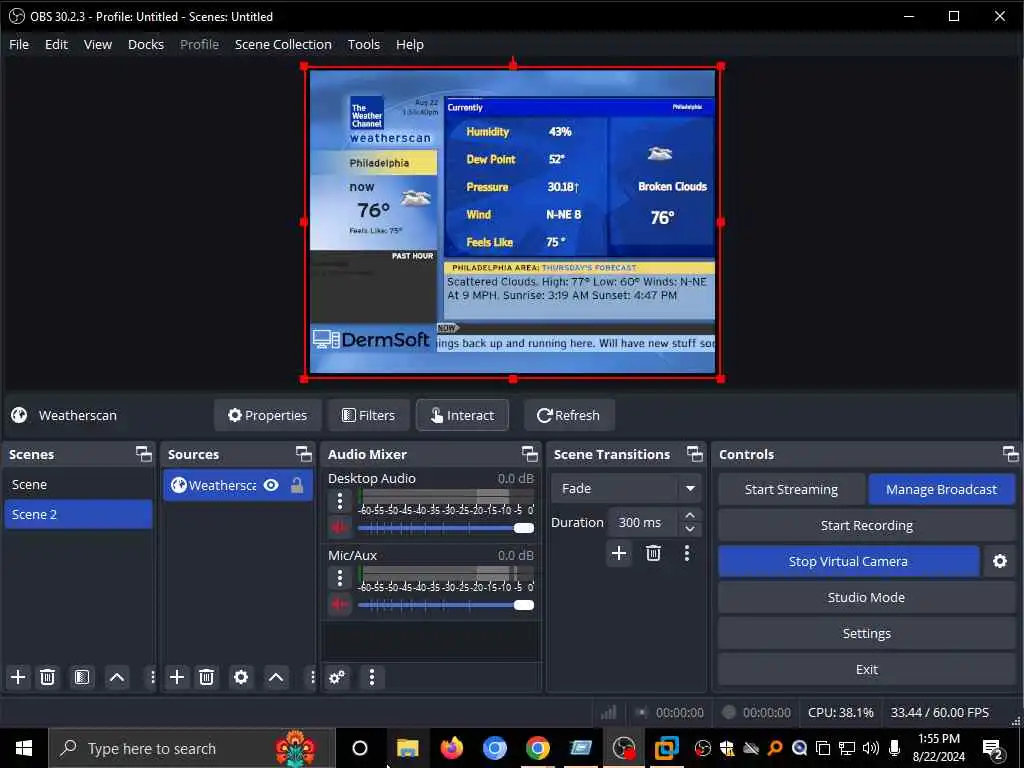
Task: Pop out the Controls dock
Action: coord(1010,454)
